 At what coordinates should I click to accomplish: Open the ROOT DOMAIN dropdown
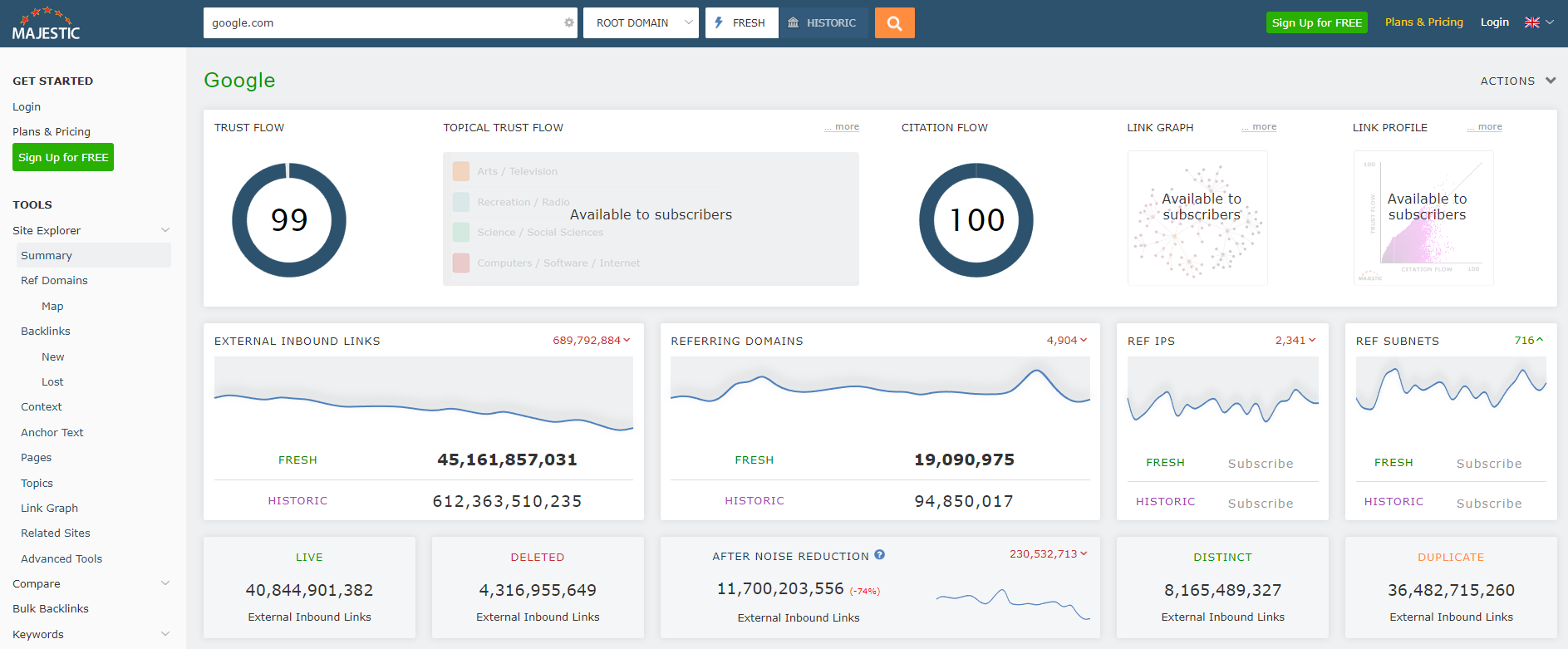pos(641,23)
